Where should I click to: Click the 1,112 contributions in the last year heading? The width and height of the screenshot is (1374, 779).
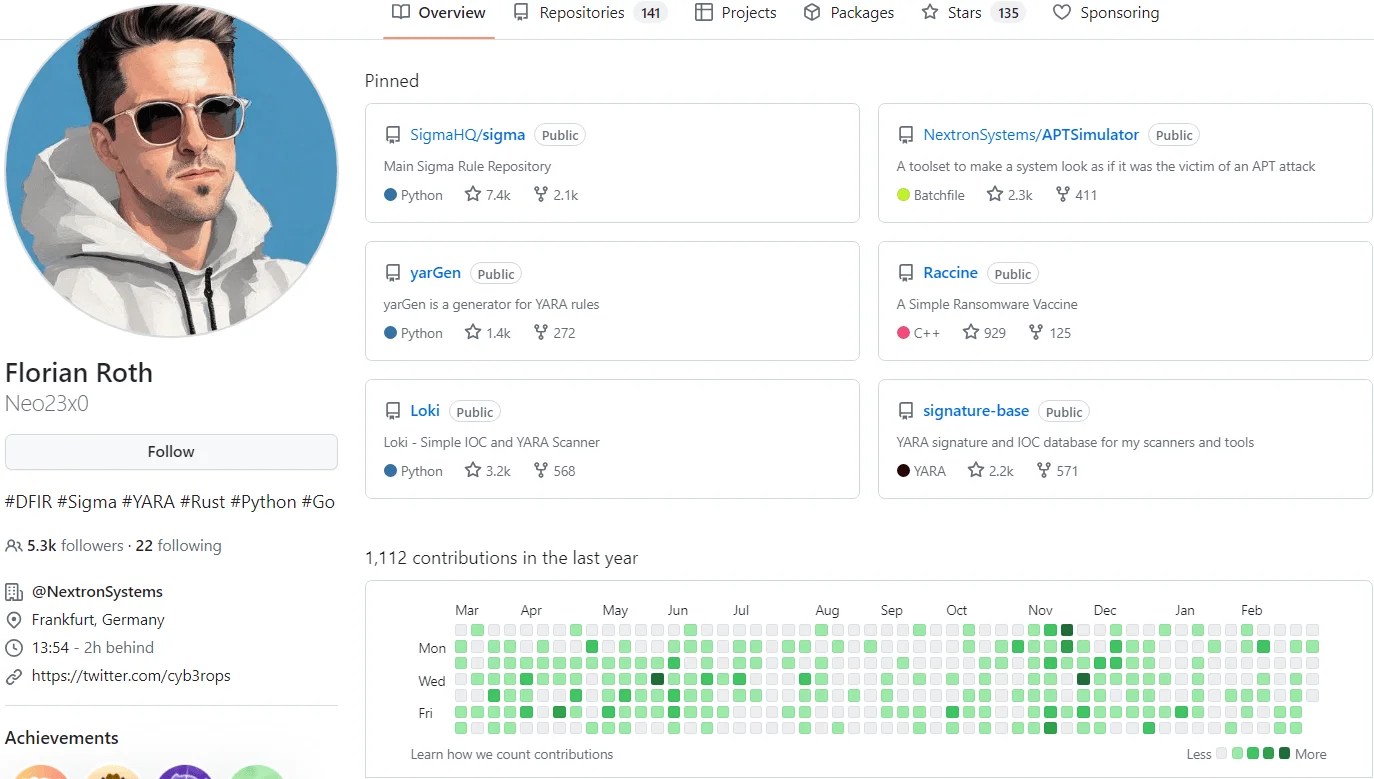tap(501, 558)
